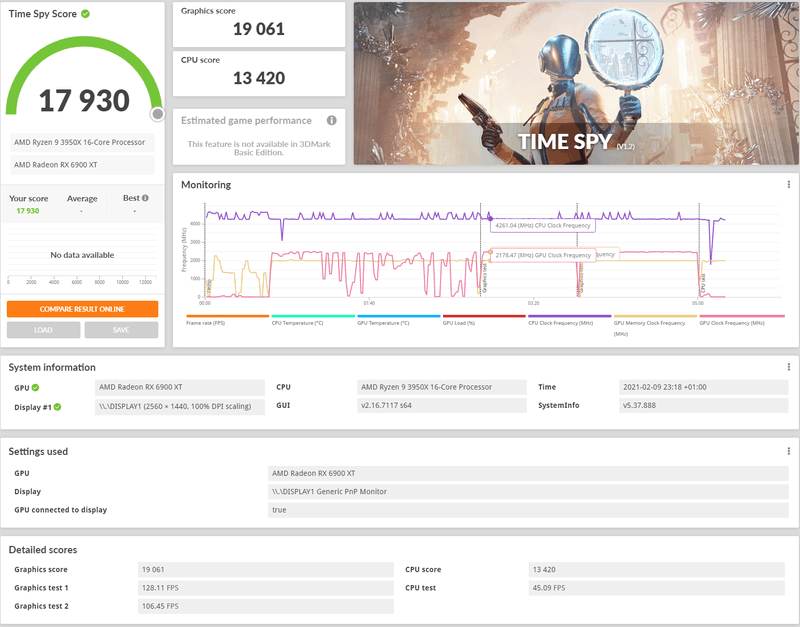Click the Detailed scores CPU score 13 420 field
This screenshot has width=800, height=627.
tap(657, 569)
